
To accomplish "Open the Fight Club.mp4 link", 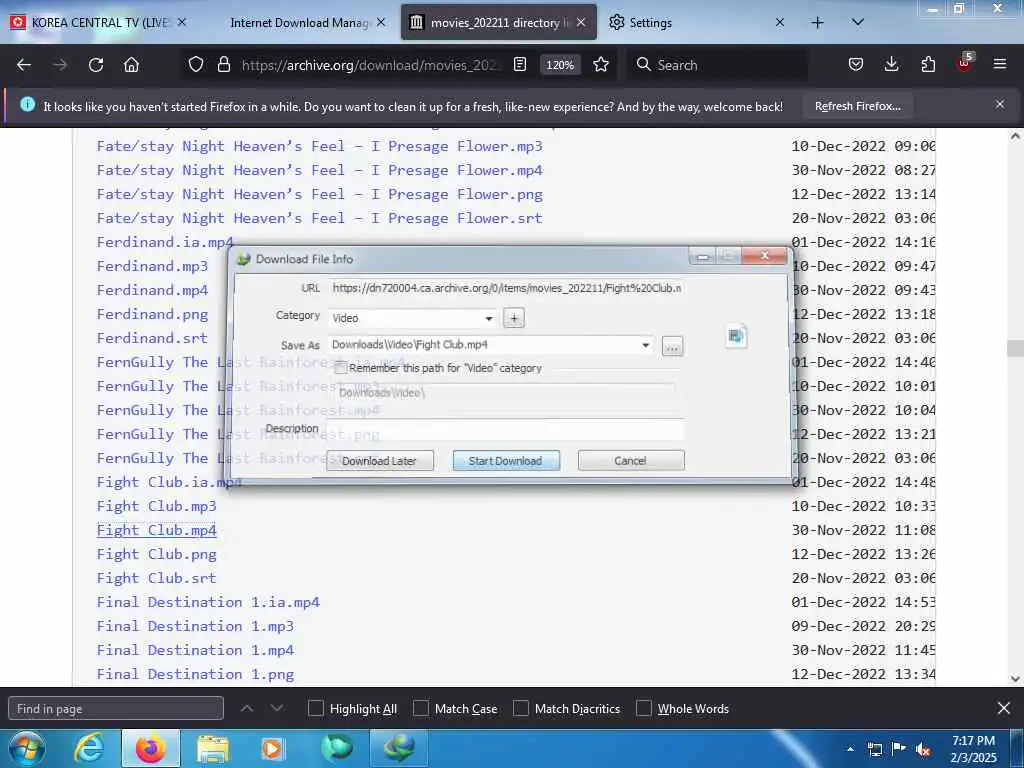I will [x=156, y=530].
